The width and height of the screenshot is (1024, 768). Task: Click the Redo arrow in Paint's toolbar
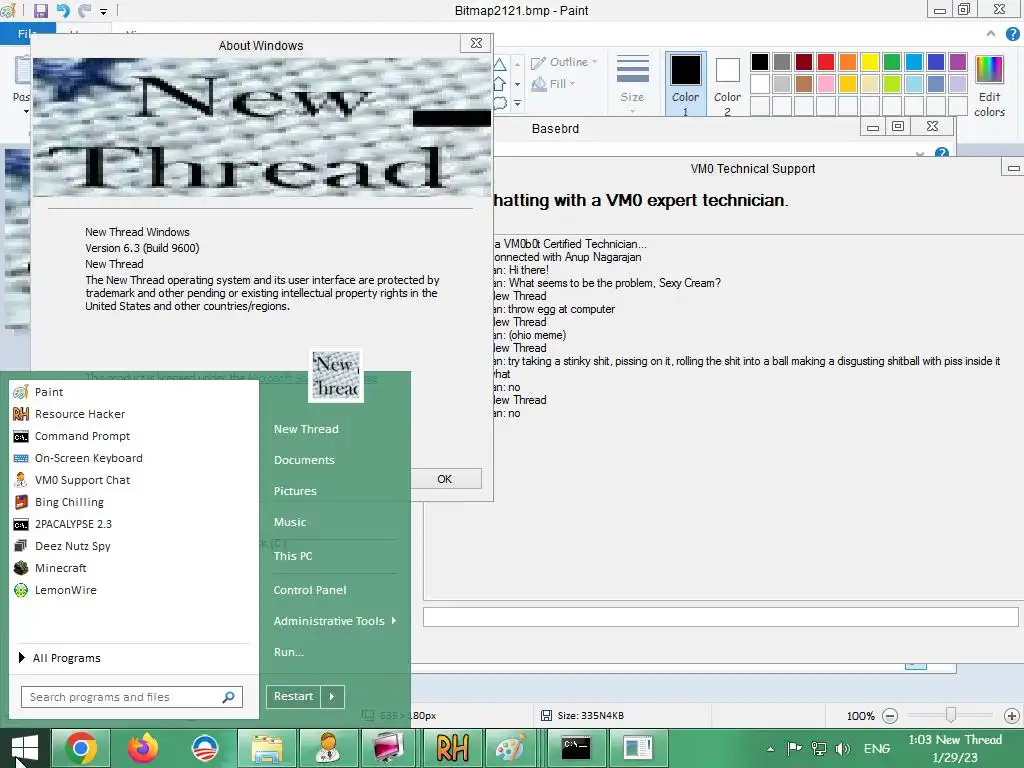(84, 10)
